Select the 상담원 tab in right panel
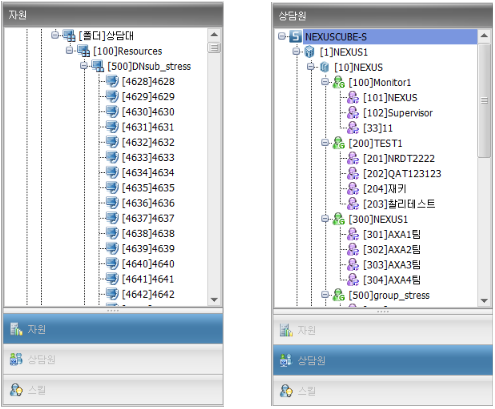This screenshot has width=495, height=409. click(383, 360)
